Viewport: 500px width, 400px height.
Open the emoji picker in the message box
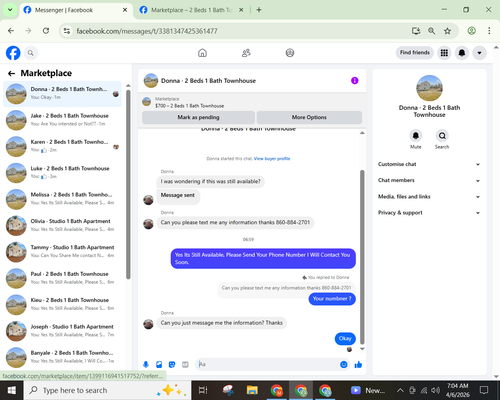click(344, 364)
